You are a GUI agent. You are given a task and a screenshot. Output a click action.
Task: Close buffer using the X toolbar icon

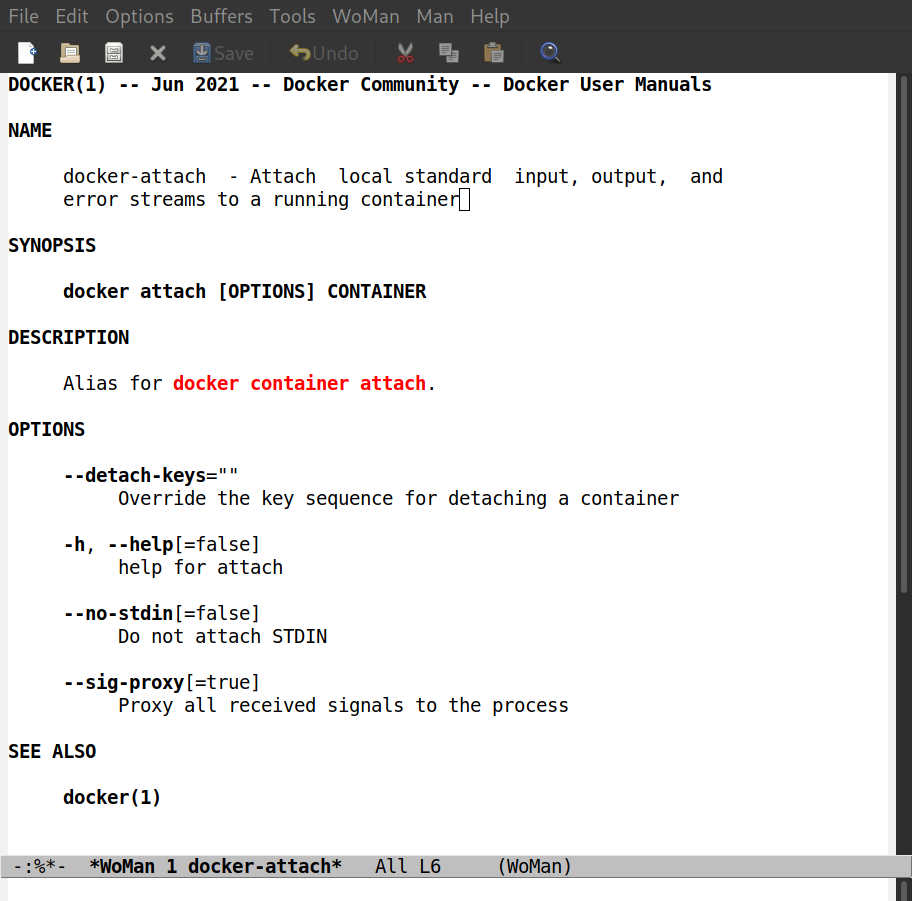pos(158,54)
